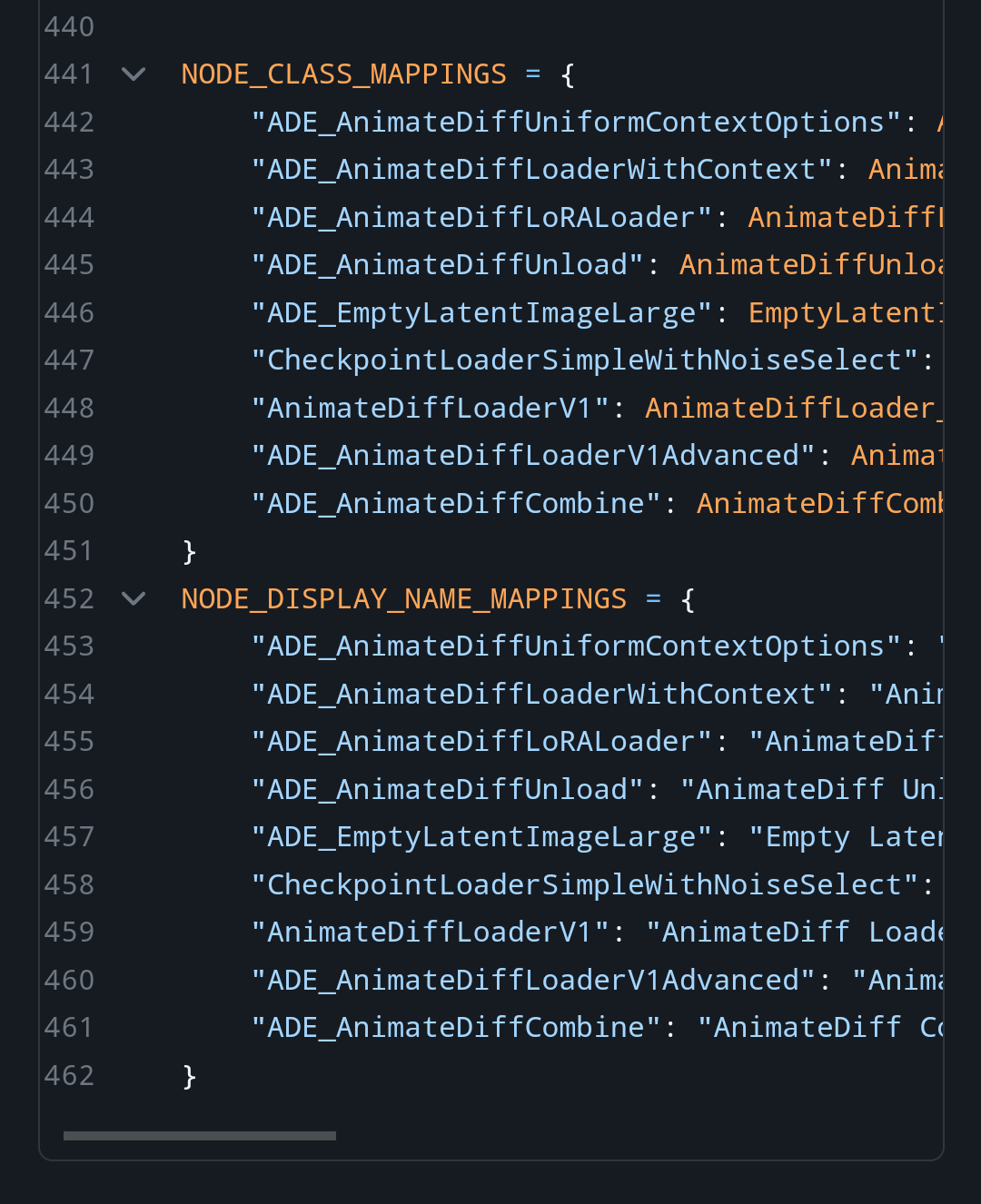Click the closing brace on line 451

click(x=189, y=550)
